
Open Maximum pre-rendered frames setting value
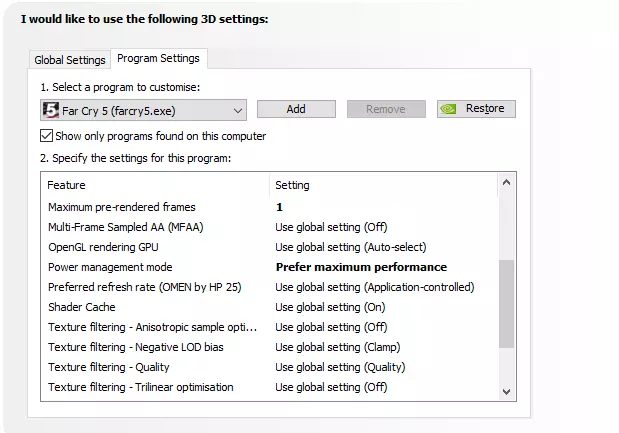[x=280, y=207]
